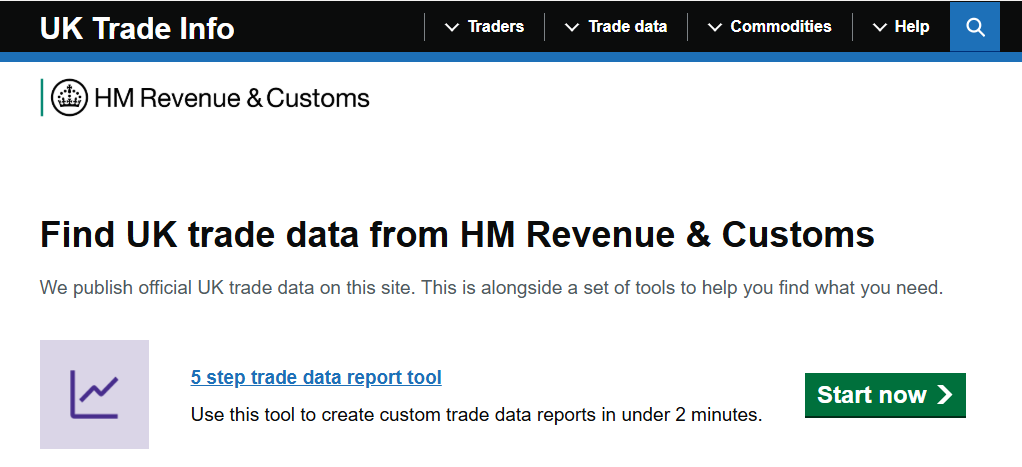Click the teal vertical bar beside HMRC logo
Screen dimensions: 1022x467
(42, 97)
